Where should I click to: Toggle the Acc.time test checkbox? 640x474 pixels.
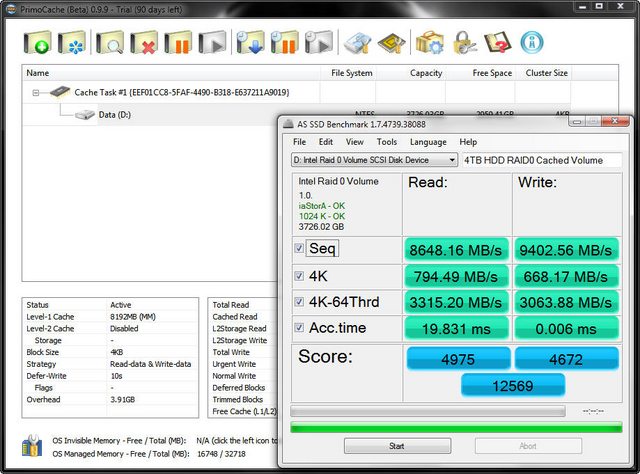[299, 327]
